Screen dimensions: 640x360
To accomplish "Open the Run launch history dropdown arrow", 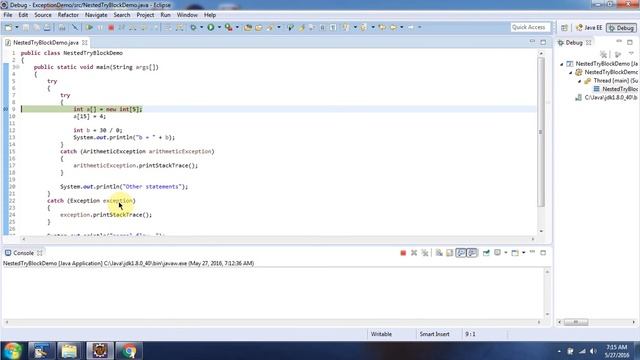I will tap(219, 27).
